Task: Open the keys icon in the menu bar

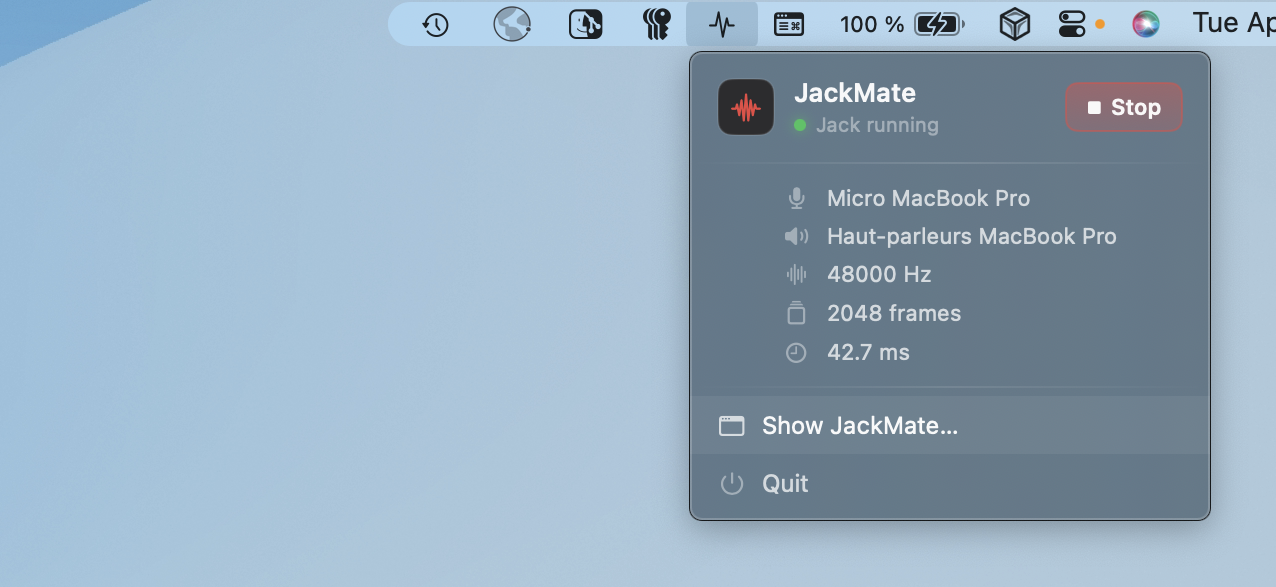Action: pyautogui.click(x=657, y=25)
